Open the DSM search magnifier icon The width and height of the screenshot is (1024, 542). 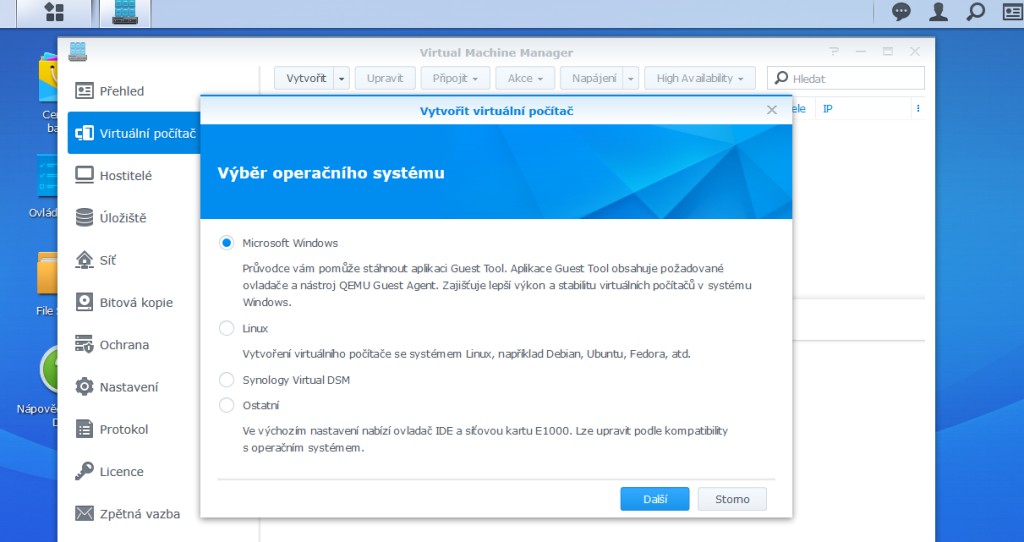976,12
